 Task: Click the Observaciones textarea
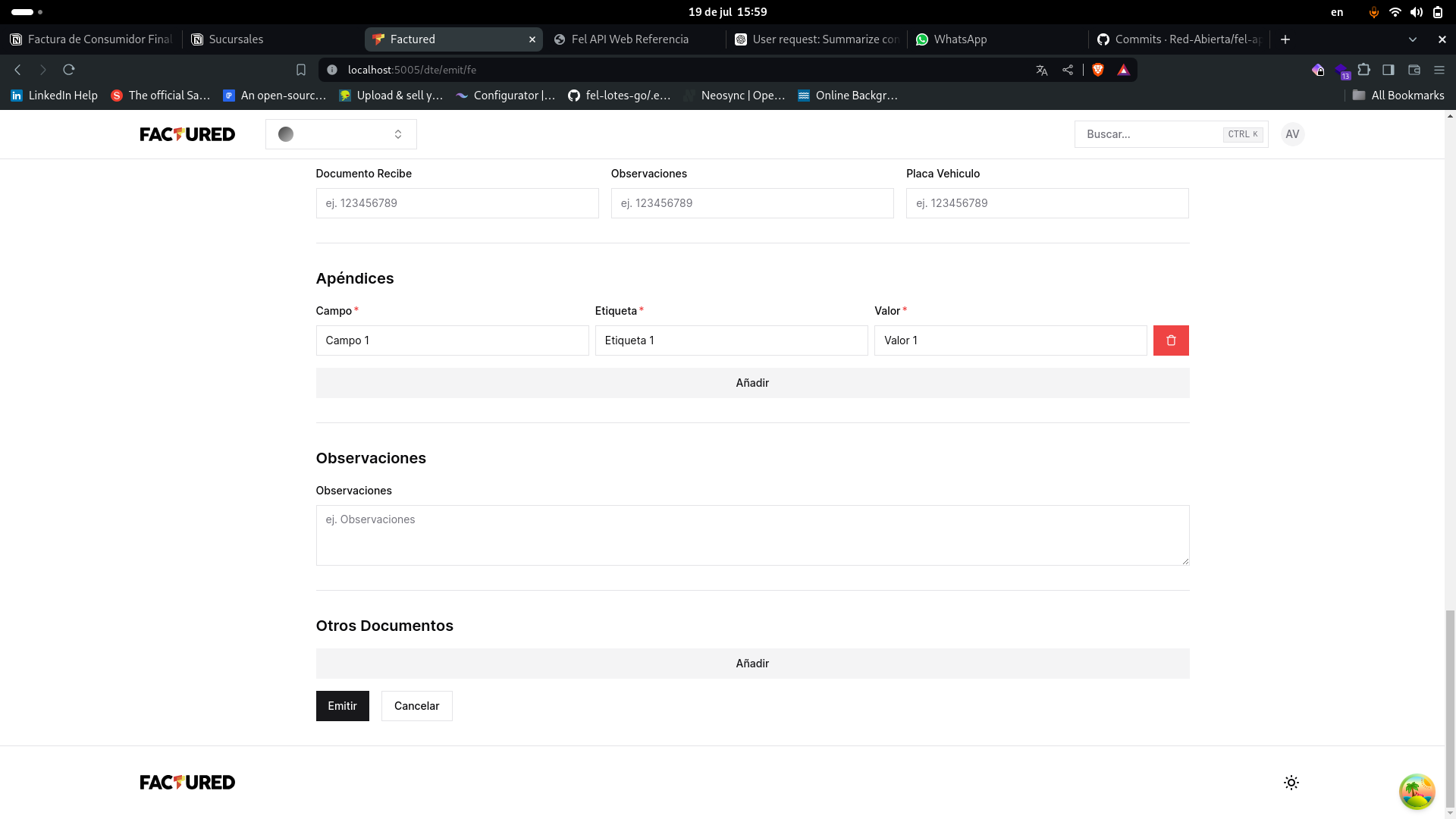(752, 535)
